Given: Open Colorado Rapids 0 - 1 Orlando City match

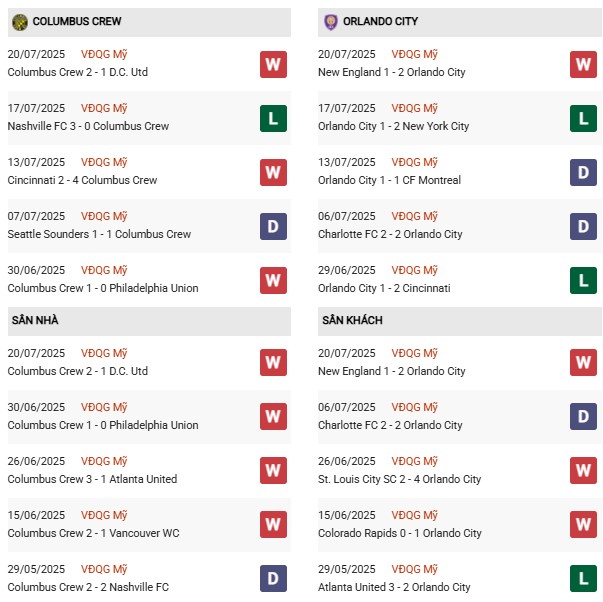Looking at the screenshot, I should coord(392,533).
